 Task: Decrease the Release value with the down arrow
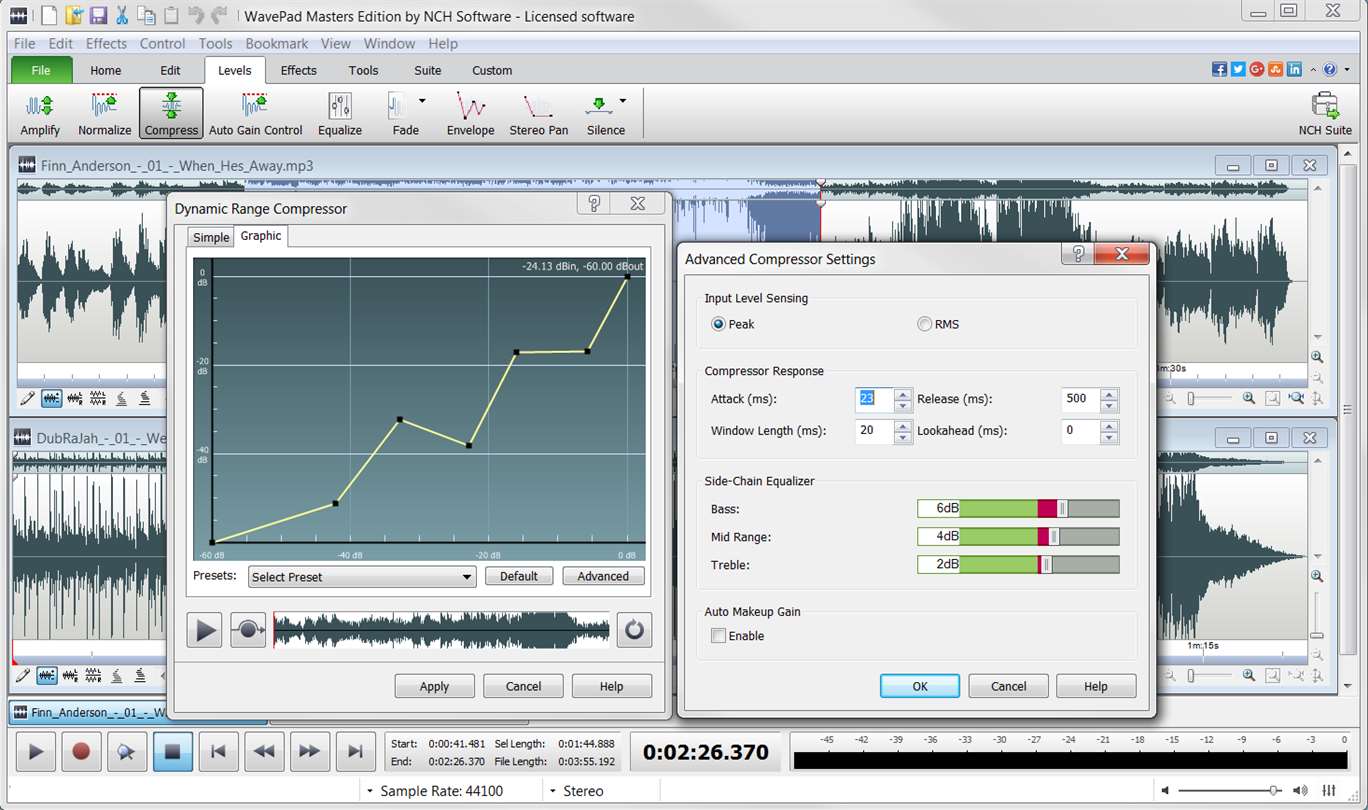coord(1109,405)
